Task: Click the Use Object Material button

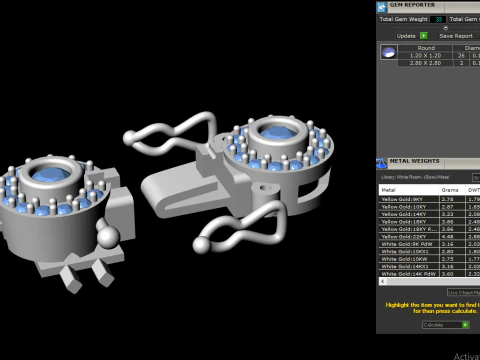Action: (x=464, y=292)
